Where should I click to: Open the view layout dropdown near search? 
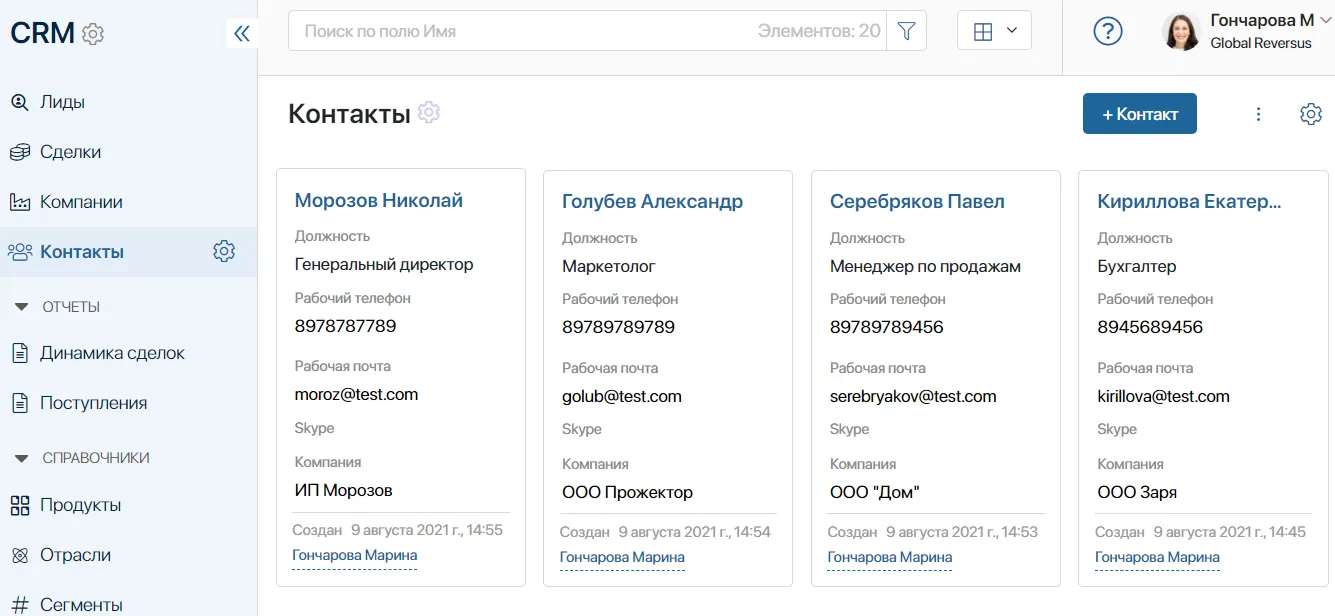(993, 30)
